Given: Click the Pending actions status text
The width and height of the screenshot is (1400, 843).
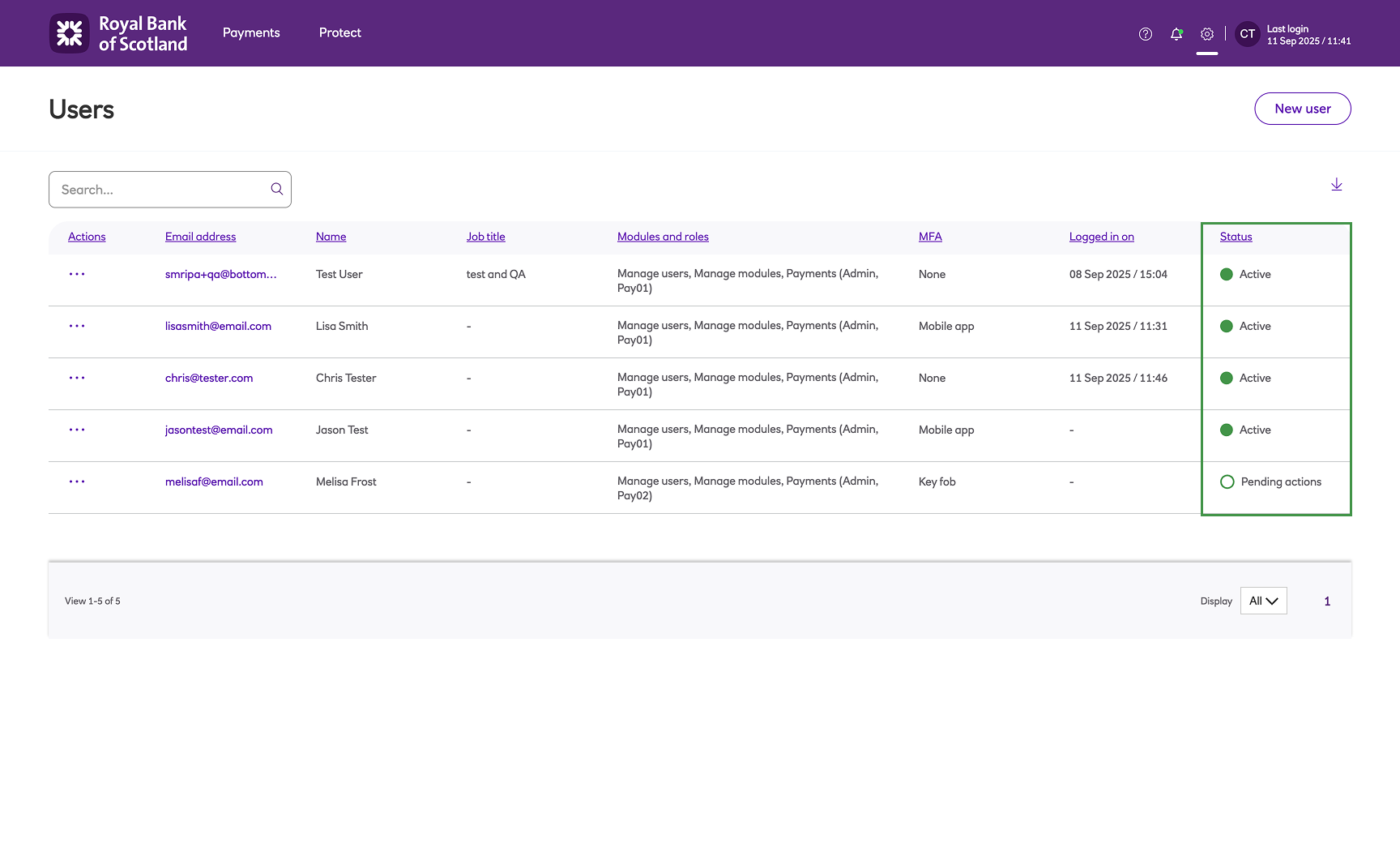Looking at the screenshot, I should pos(1281,481).
